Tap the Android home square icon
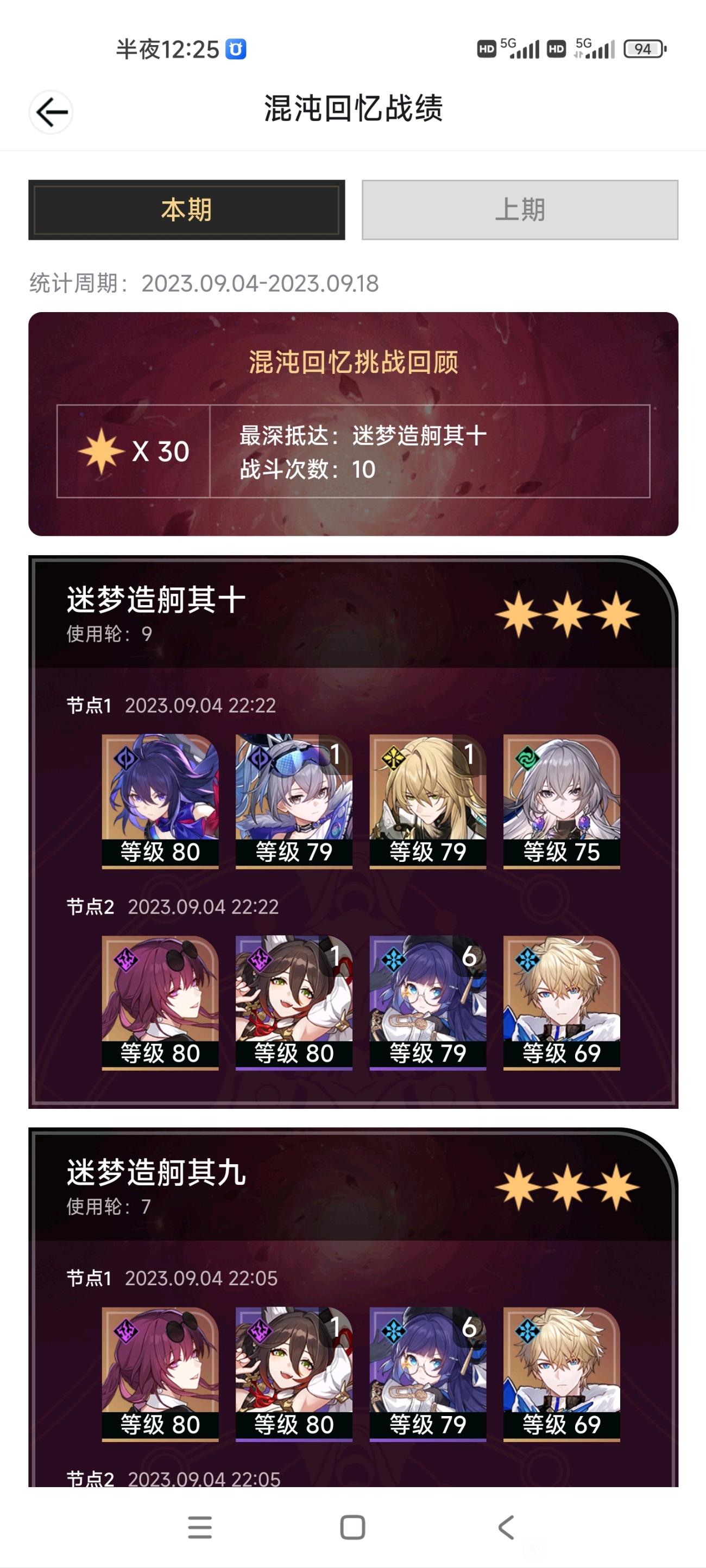 (x=352, y=1527)
